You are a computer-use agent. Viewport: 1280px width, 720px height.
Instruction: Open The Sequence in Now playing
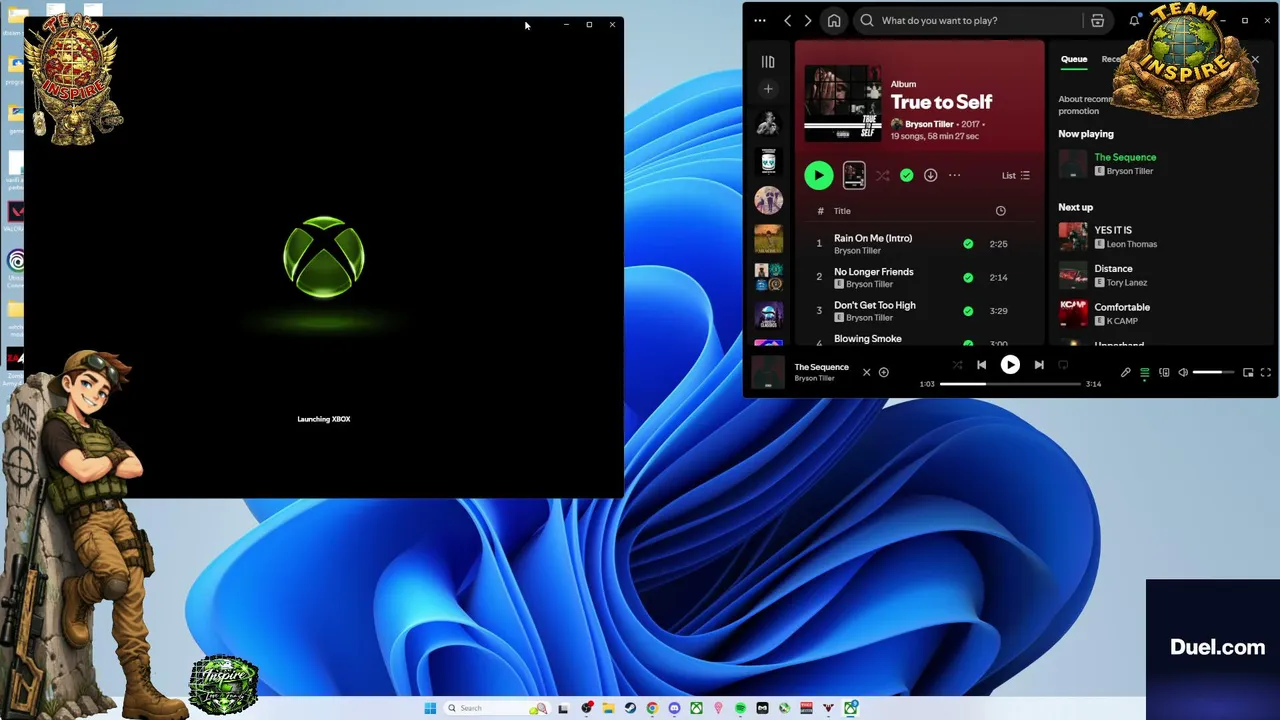1125,157
